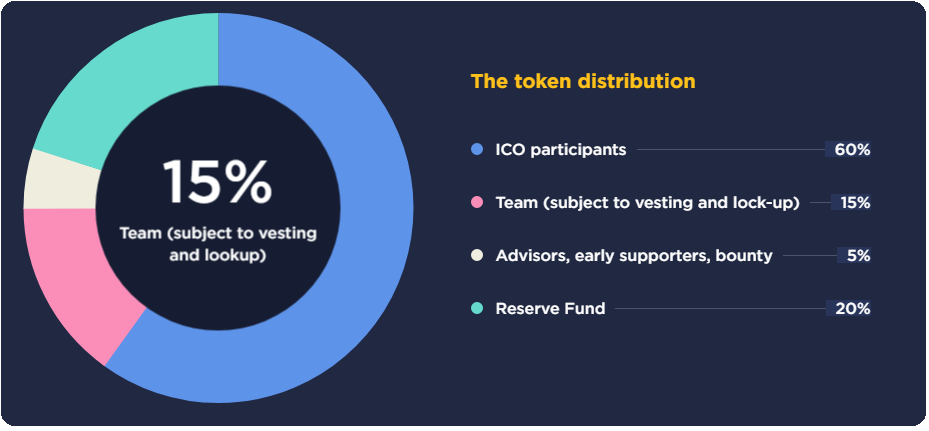Click the 60% value badge
The image size is (929, 431).
pyautogui.click(x=848, y=149)
